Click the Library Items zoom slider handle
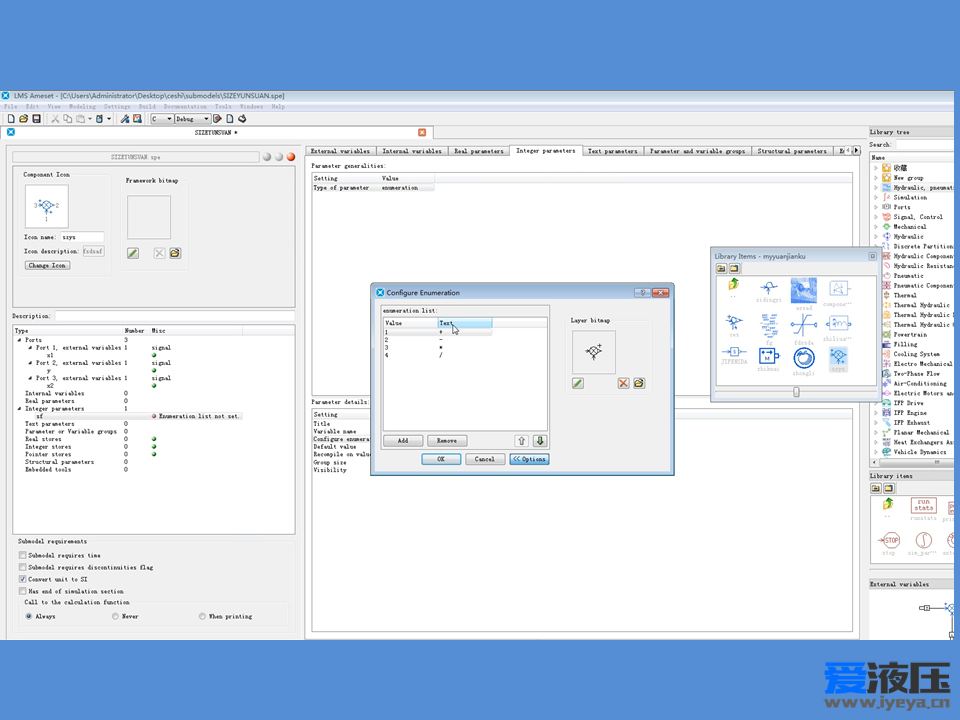960x720 pixels. coord(796,392)
